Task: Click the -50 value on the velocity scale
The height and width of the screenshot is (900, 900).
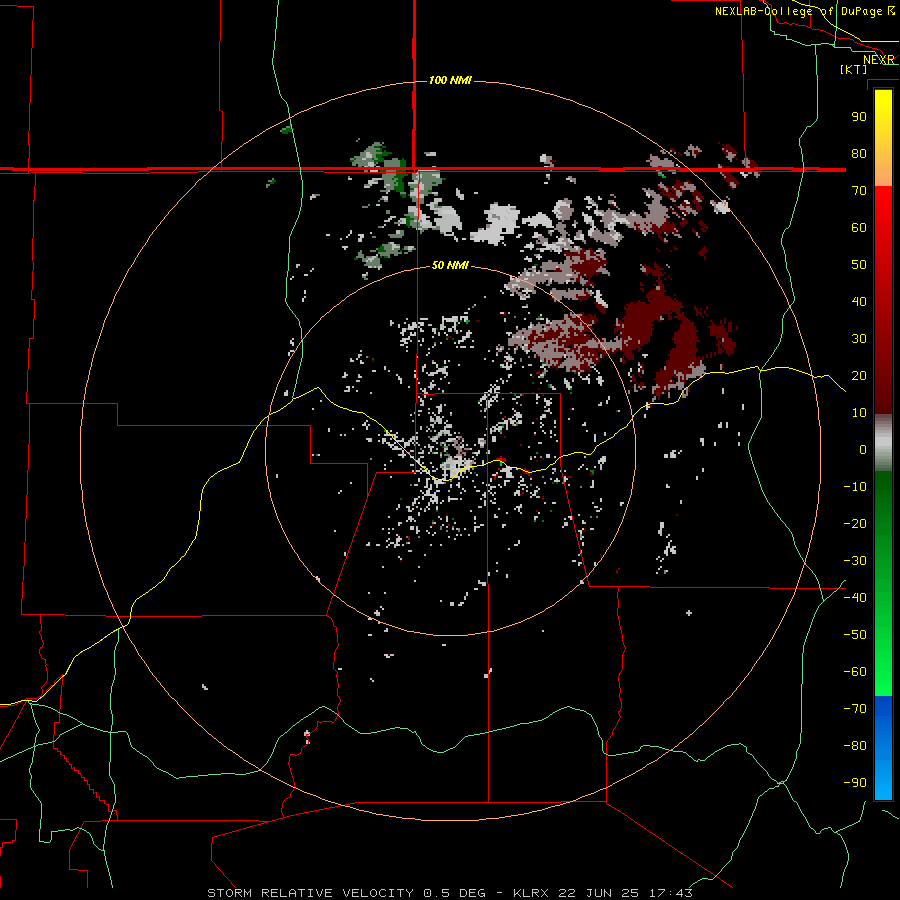Action: 855,635
